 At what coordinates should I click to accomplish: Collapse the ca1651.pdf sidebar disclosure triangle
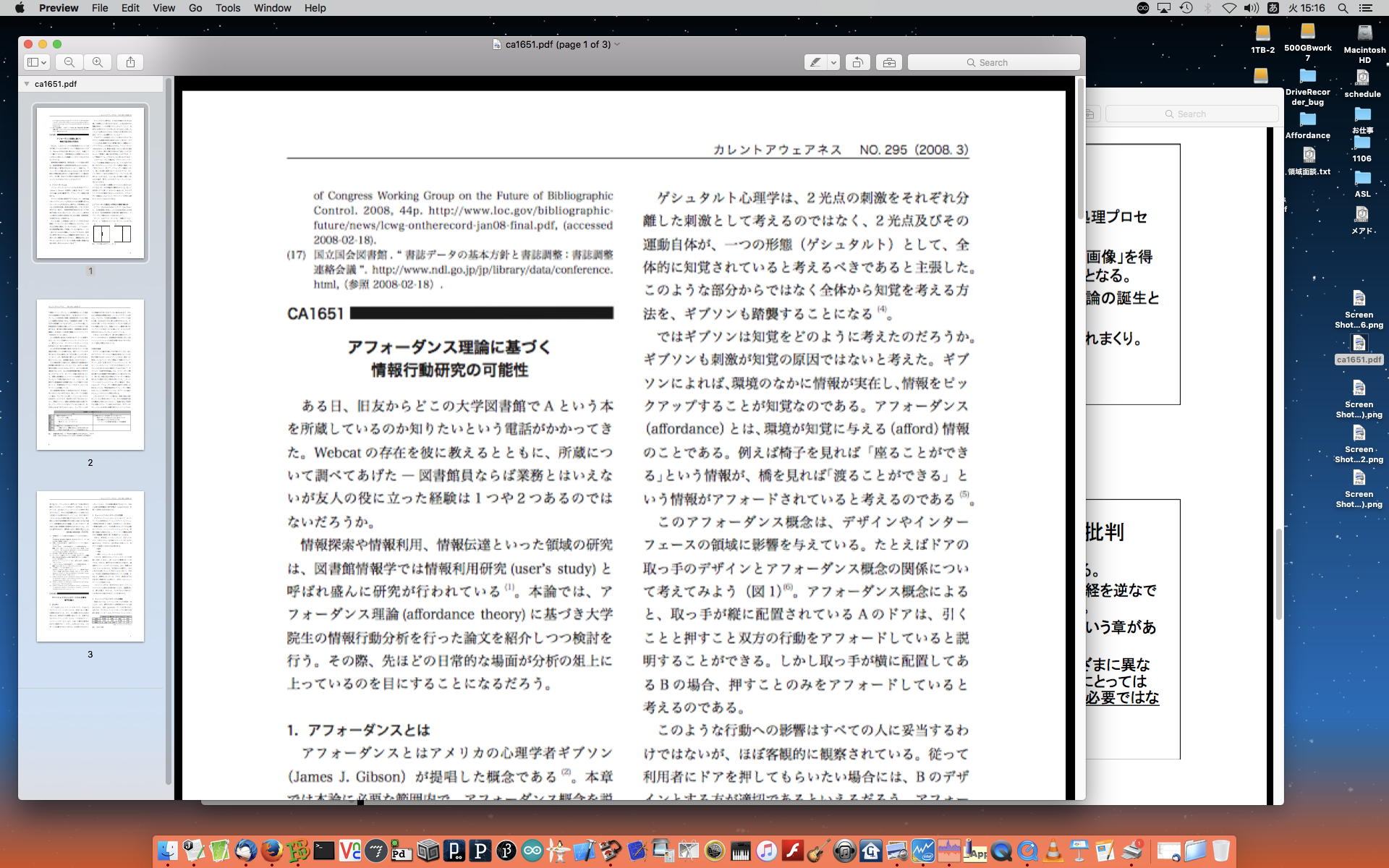coord(27,84)
